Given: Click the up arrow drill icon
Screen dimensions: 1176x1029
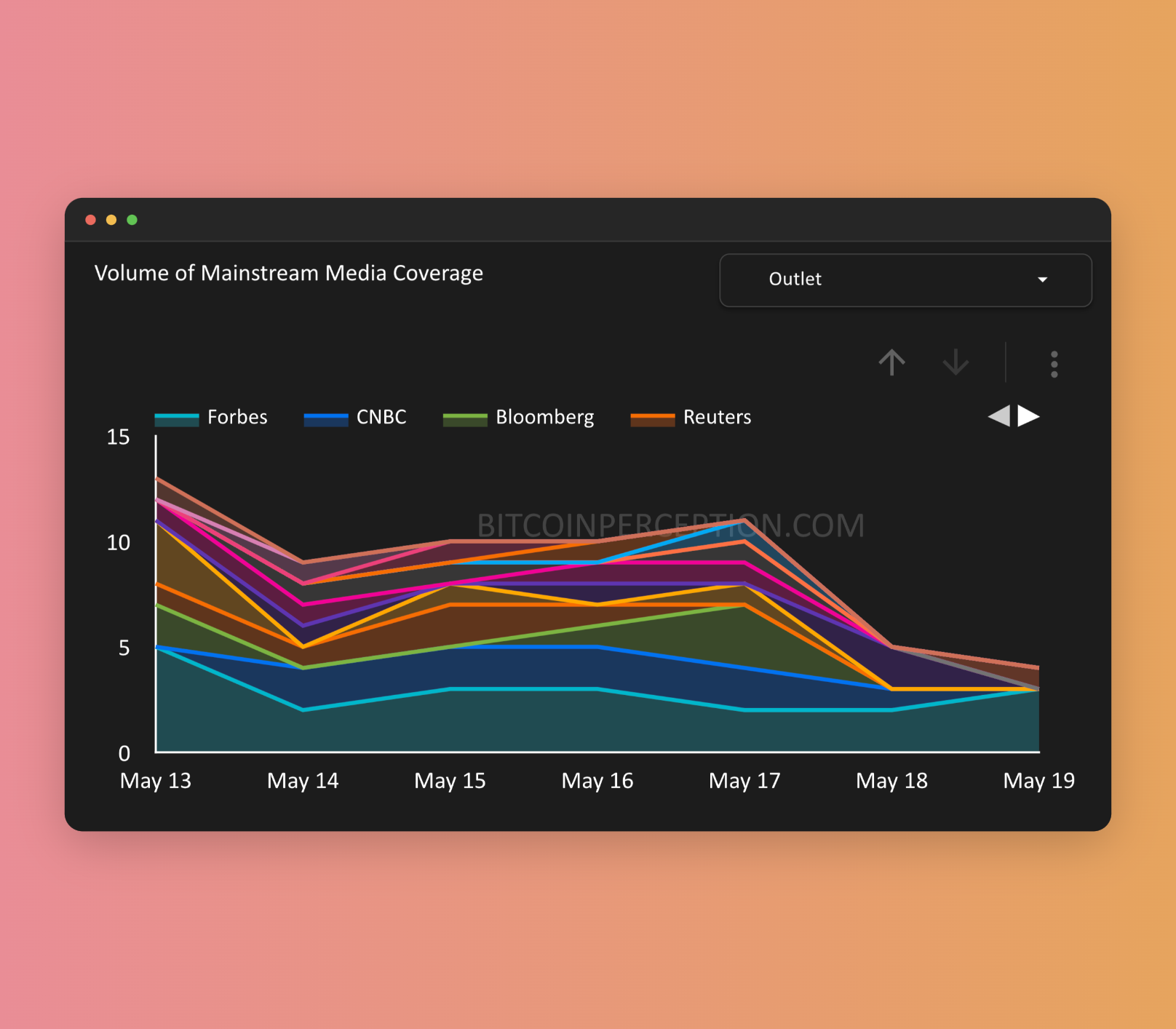Looking at the screenshot, I should pyautogui.click(x=891, y=362).
